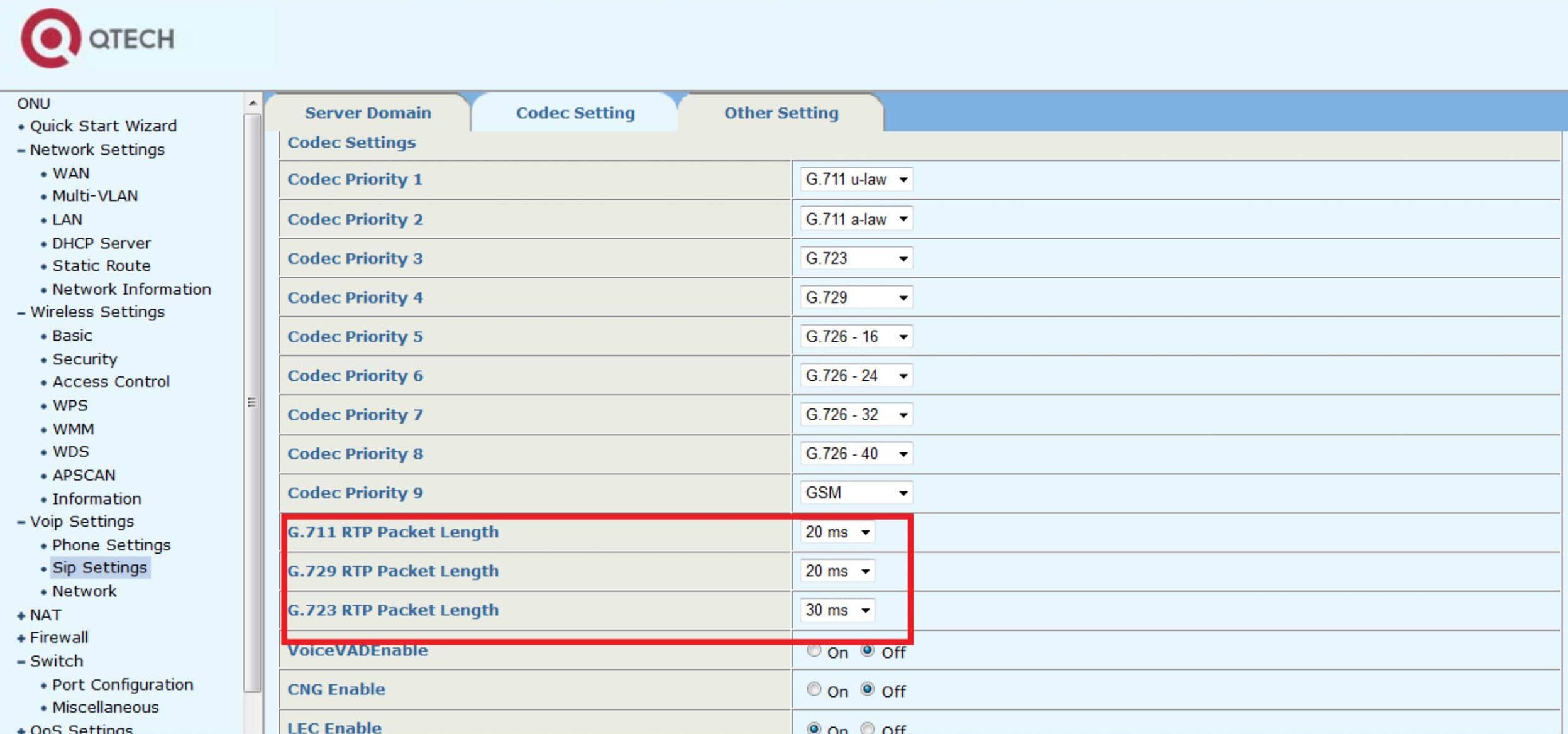Open Codec Priority 2 dropdown
Image resolution: width=1568 pixels, height=734 pixels.
(x=856, y=219)
